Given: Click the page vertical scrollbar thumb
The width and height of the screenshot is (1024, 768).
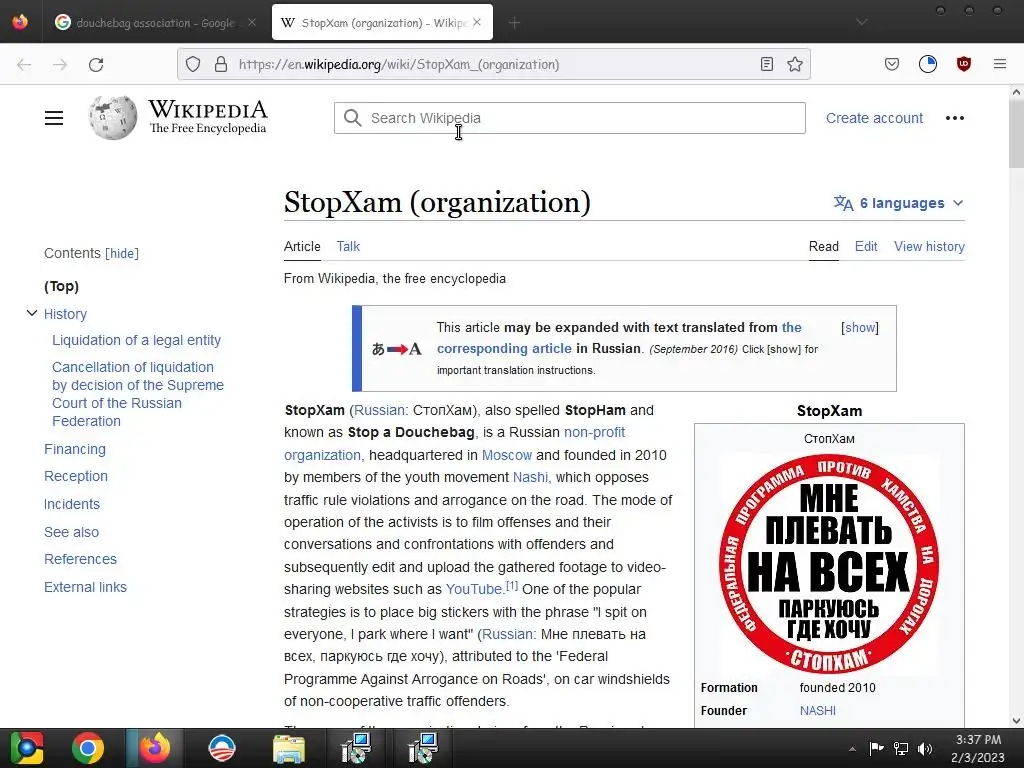Looking at the screenshot, I should pyautogui.click(x=1016, y=136).
